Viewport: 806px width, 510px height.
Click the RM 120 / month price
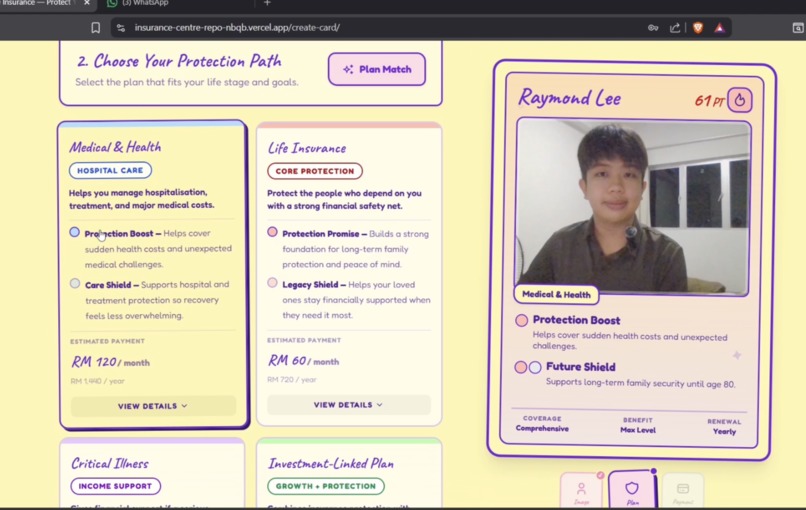point(111,362)
